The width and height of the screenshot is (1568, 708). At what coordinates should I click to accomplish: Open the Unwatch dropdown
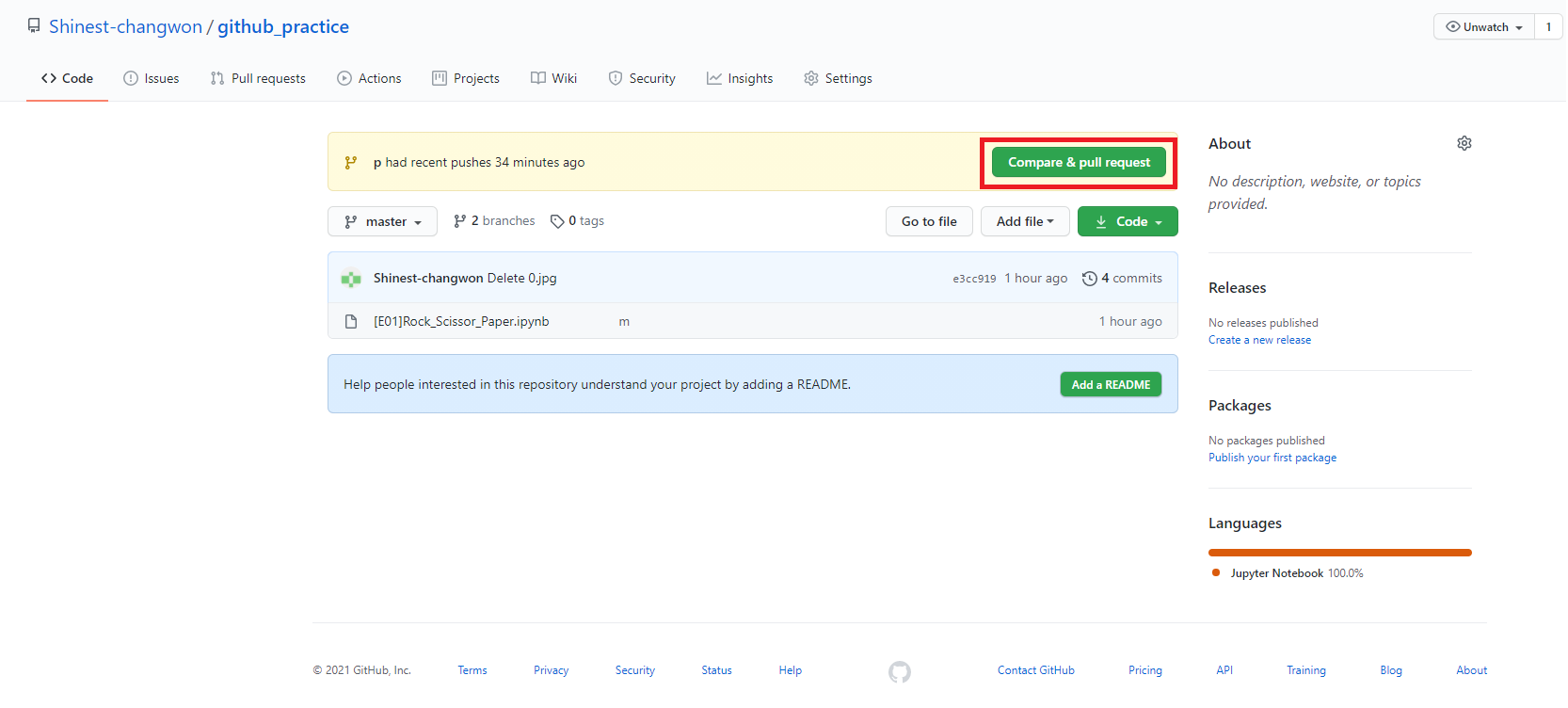pos(1484,26)
